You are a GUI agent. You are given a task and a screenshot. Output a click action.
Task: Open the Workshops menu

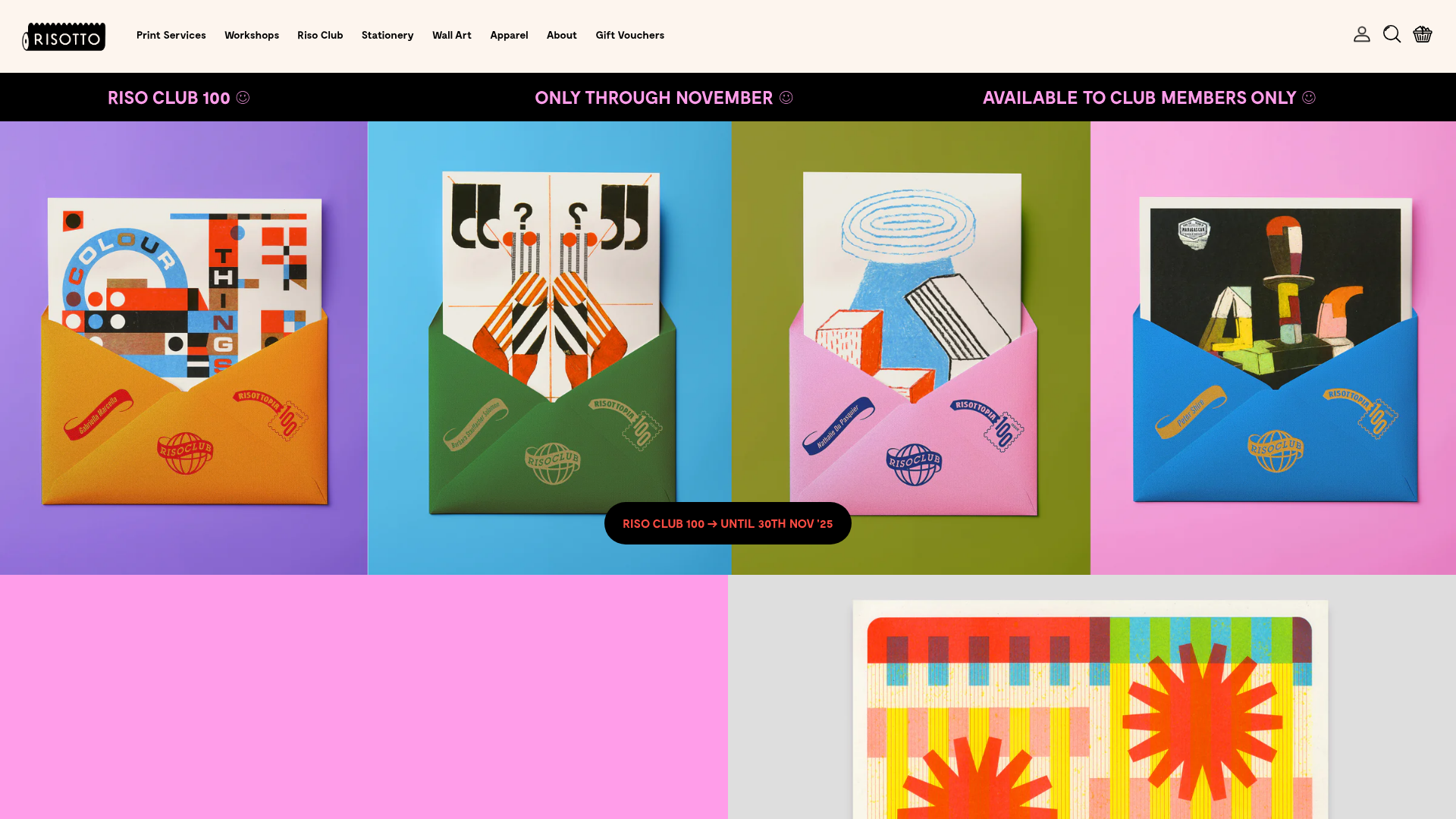point(251,35)
